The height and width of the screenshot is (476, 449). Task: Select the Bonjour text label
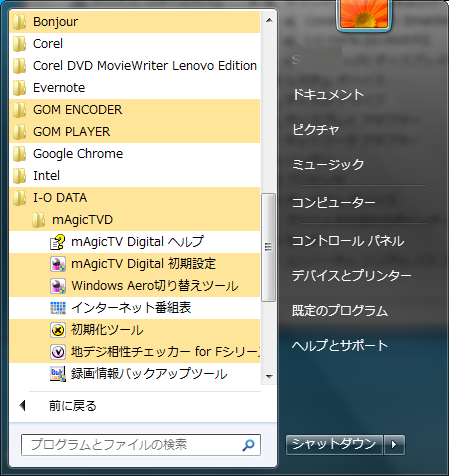coord(56,22)
